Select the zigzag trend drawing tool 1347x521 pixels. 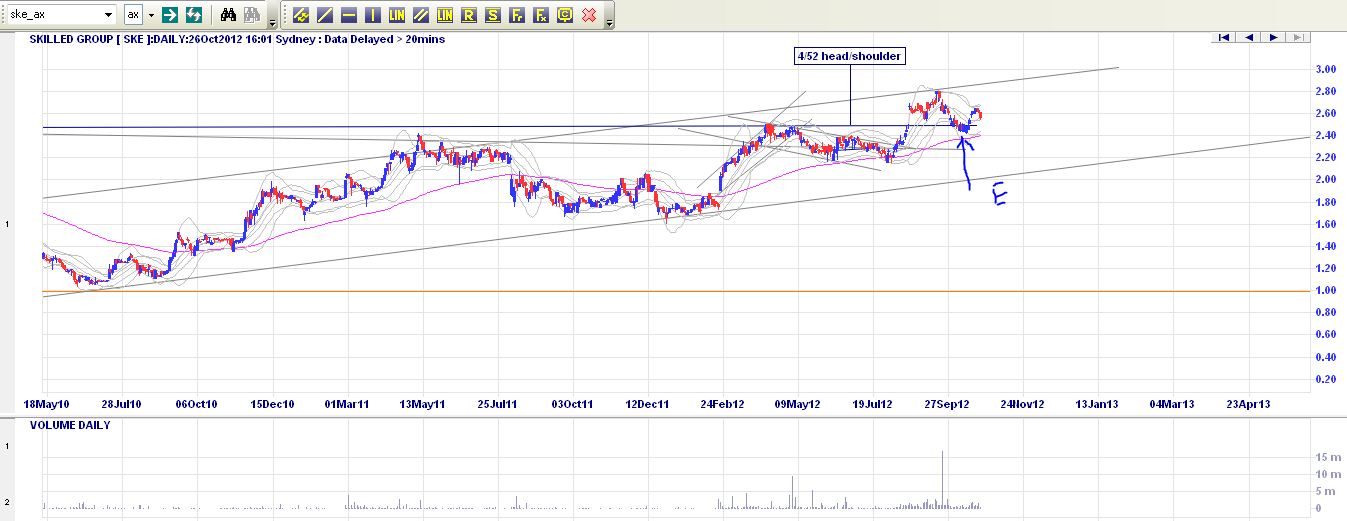click(301, 15)
